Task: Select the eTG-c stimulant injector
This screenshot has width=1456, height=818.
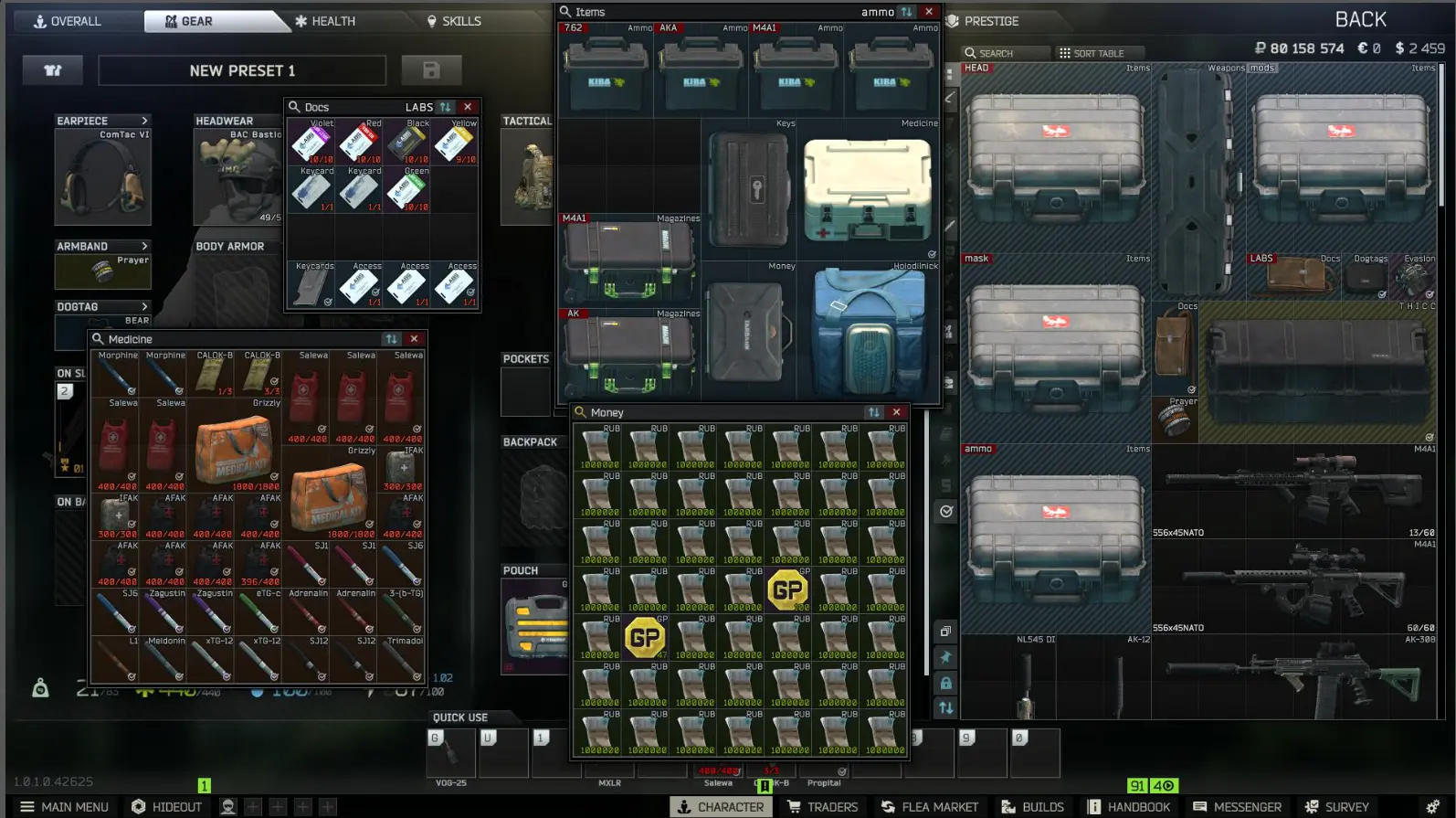Action: 258,611
